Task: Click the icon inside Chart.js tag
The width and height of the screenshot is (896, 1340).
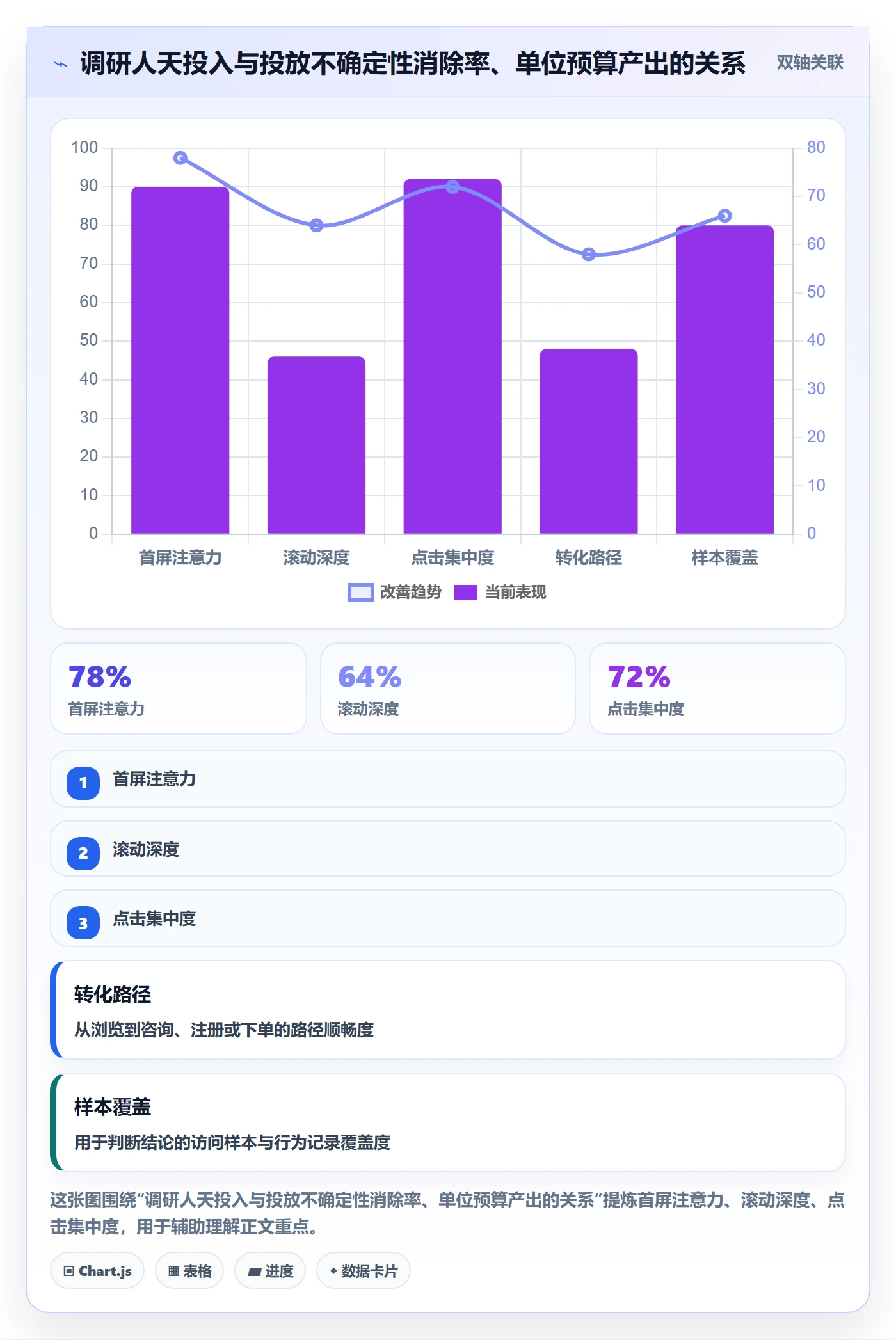Action: 69,1271
